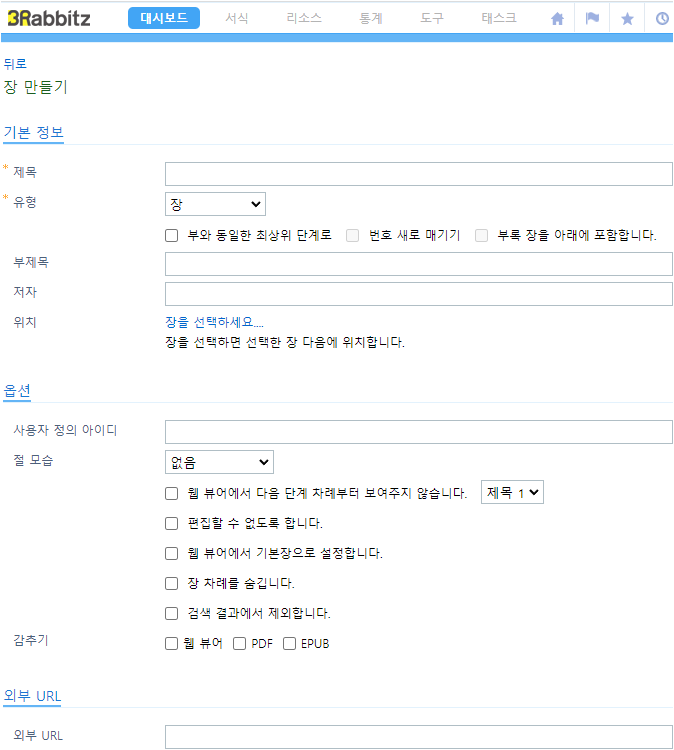Image resolution: width=674 pixels, height=750 pixels.
Task: Focus the 제목 title input field
Action: tap(419, 174)
